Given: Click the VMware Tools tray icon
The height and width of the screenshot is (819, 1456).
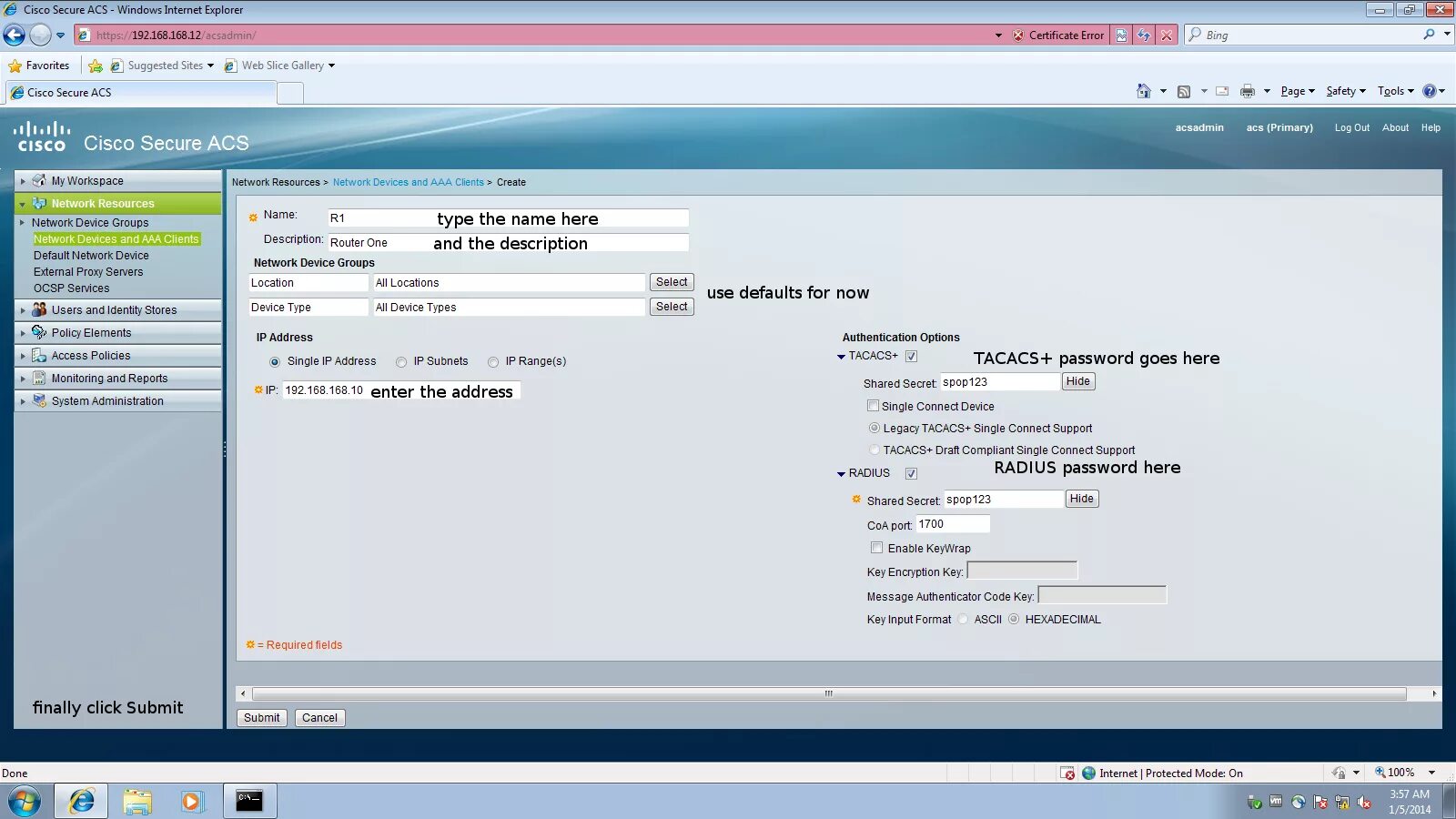Looking at the screenshot, I should point(1276,802).
